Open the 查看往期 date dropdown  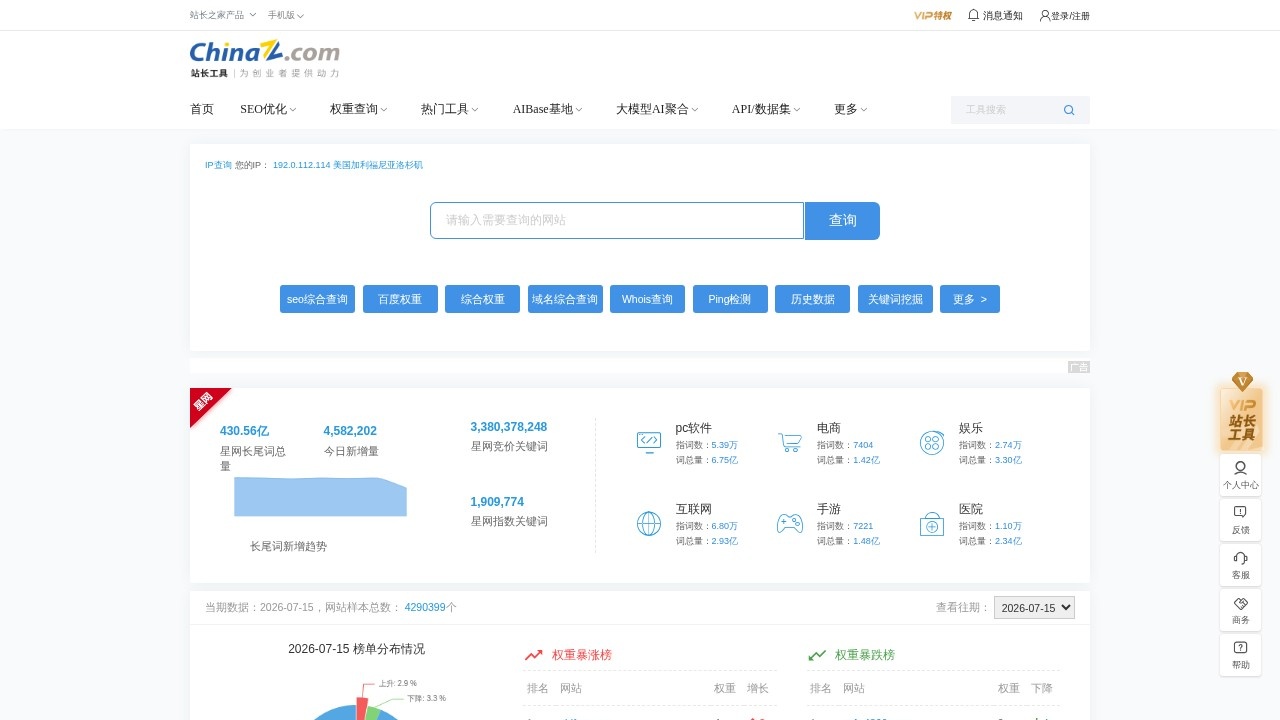(1034, 607)
